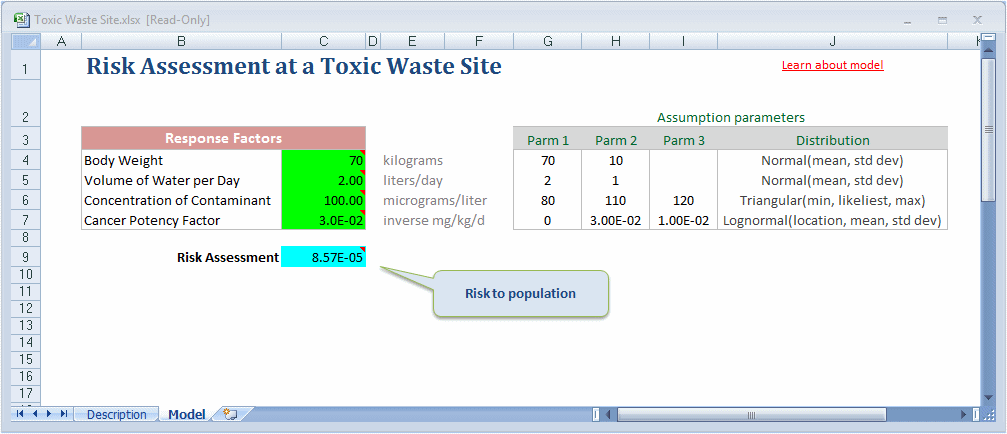Image resolution: width=1007 pixels, height=434 pixels.
Task: Go to previous sheet tab arrow
Action: pyautogui.click(x=35, y=414)
